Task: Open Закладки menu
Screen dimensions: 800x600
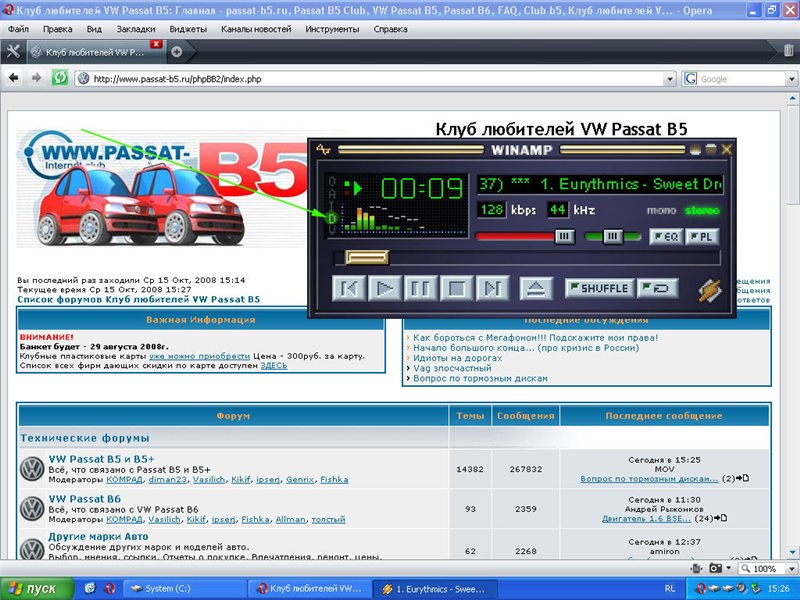Action: pos(136,29)
